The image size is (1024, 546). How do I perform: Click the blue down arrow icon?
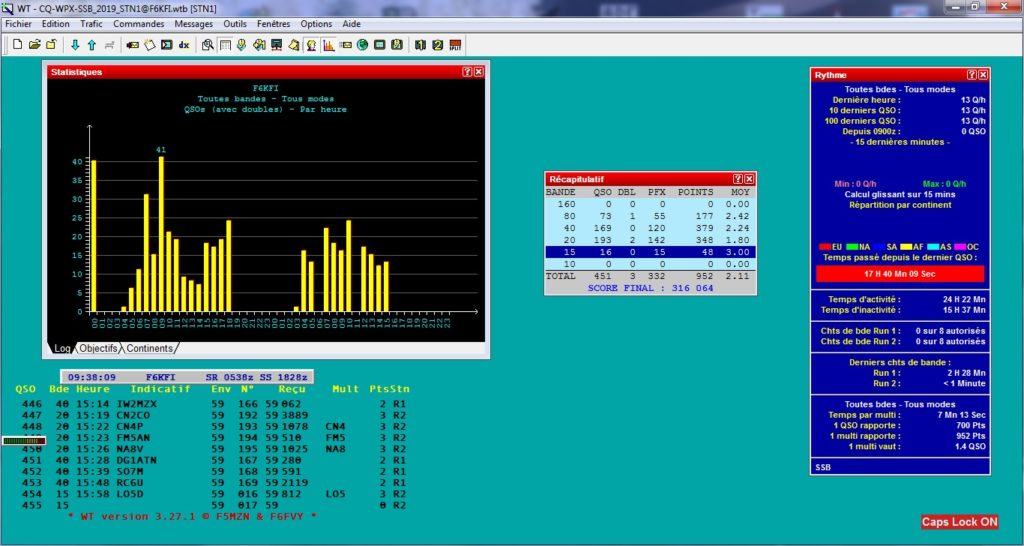(x=75, y=44)
